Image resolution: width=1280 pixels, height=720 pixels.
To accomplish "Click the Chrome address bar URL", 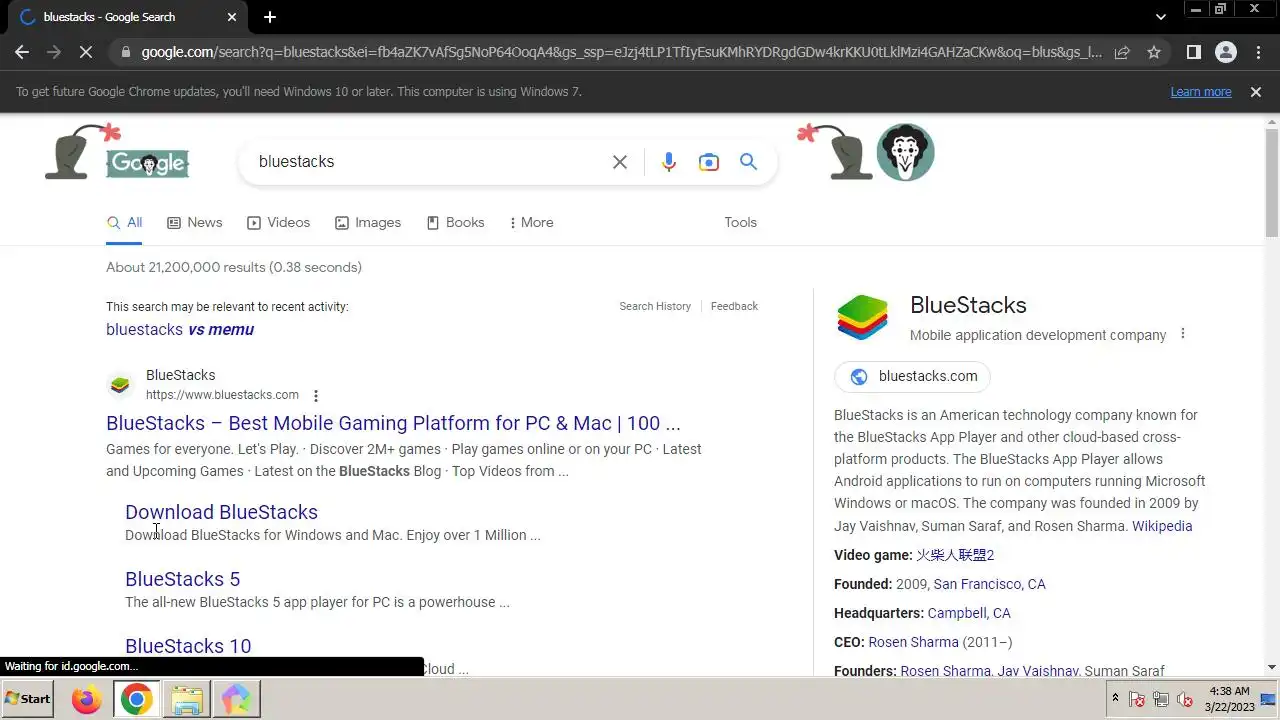I will (620, 52).
